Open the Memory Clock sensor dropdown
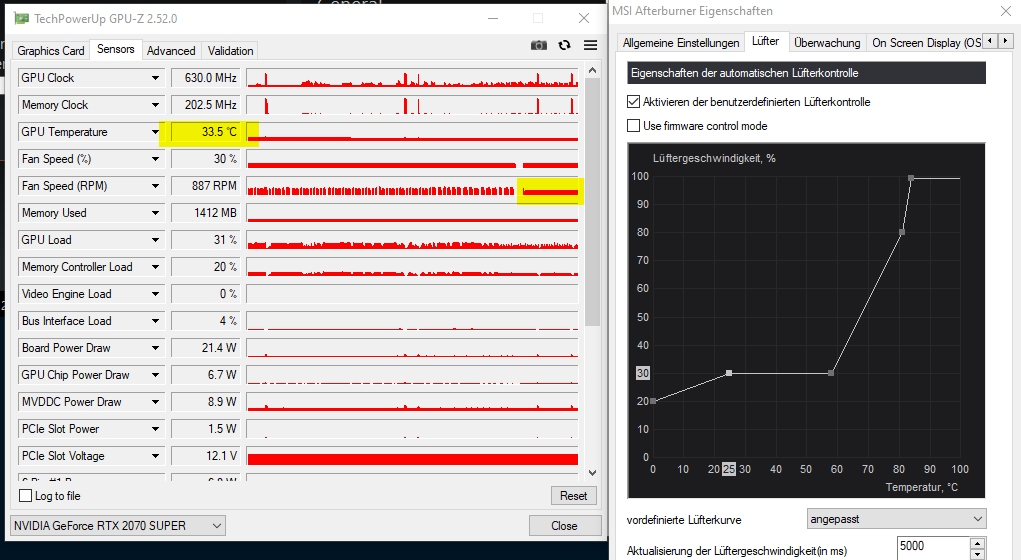 coord(155,105)
